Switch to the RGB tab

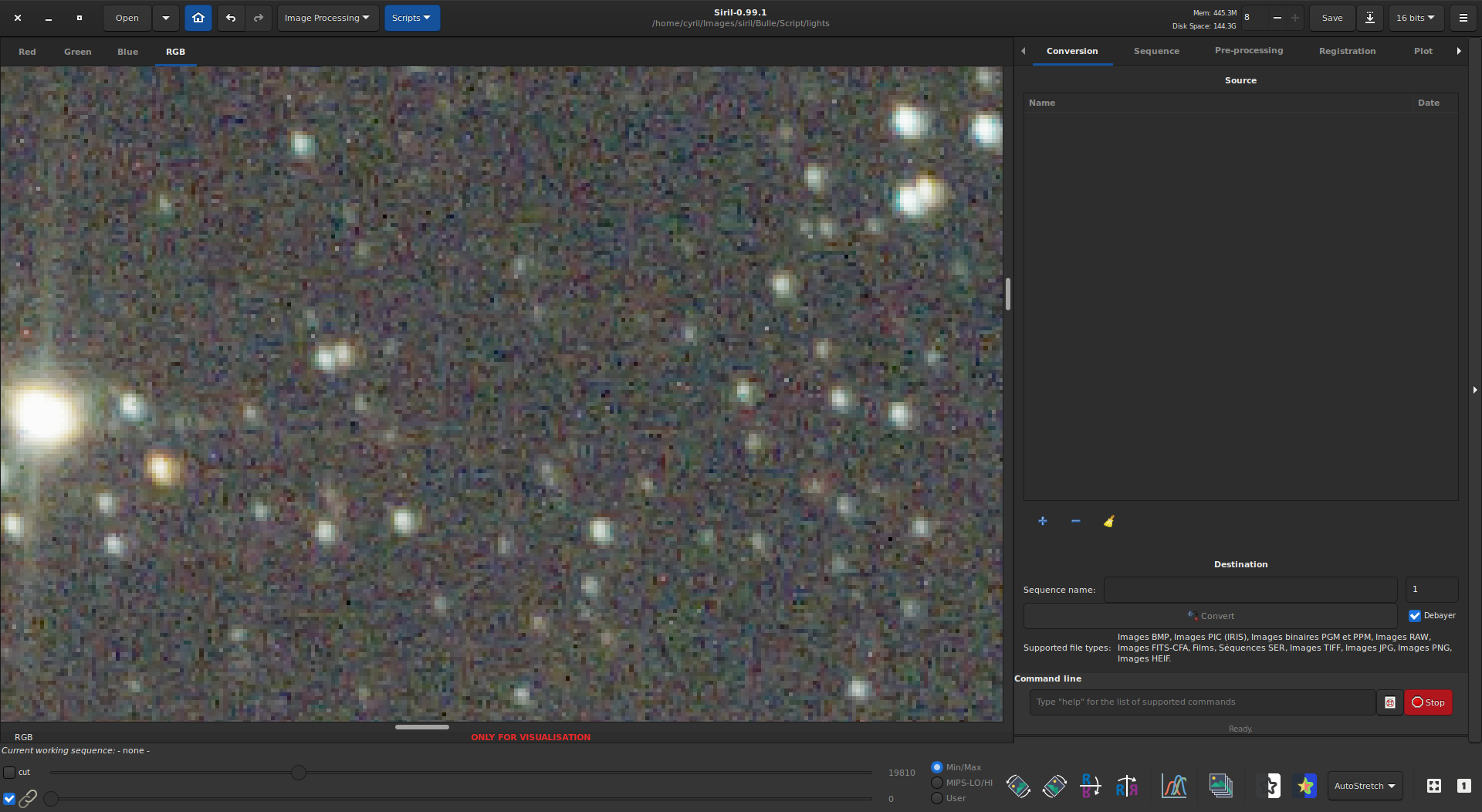[x=175, y=52]
